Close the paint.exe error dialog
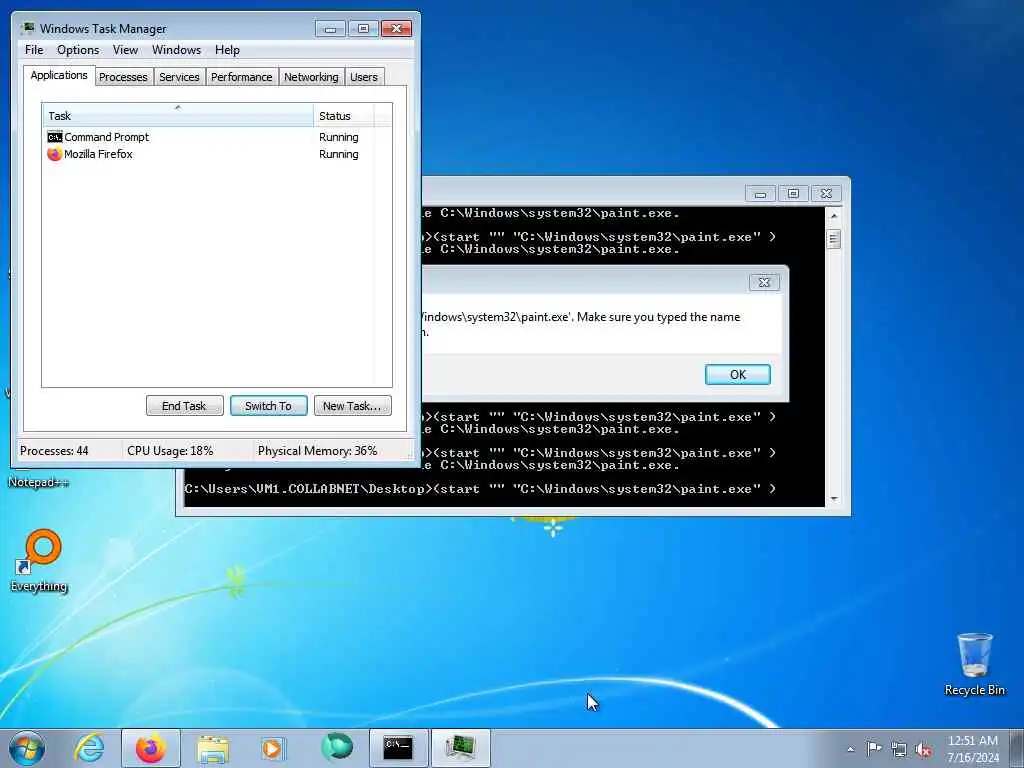 click(764, 282)
